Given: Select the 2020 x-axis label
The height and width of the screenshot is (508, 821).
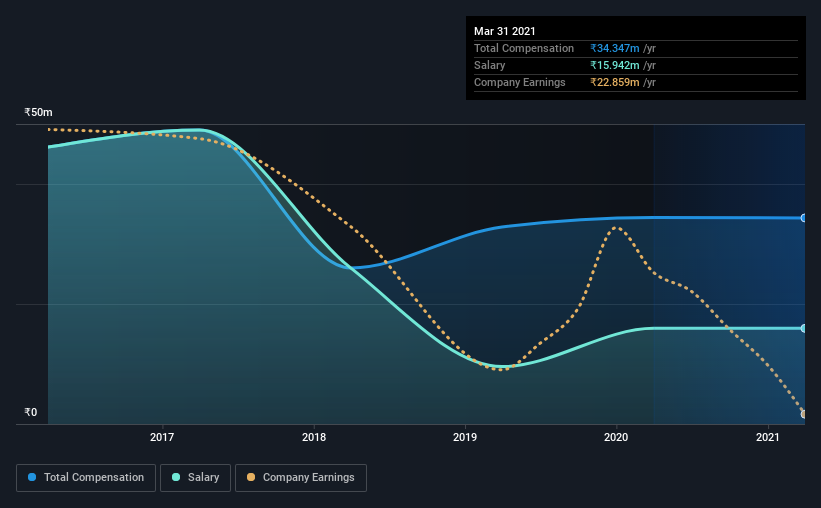Looking at the screenshot, I should click(x=616, y=437).
